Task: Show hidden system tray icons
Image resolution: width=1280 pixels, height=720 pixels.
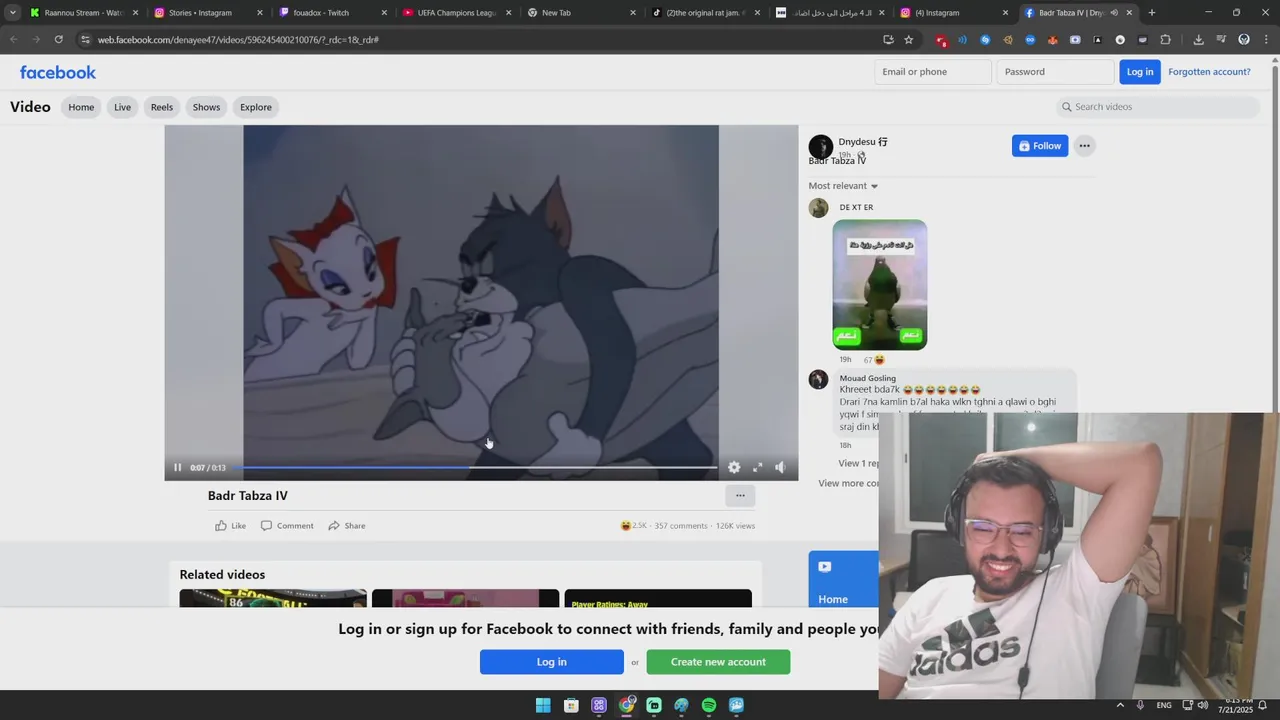Action: (x=1120, y=705)
